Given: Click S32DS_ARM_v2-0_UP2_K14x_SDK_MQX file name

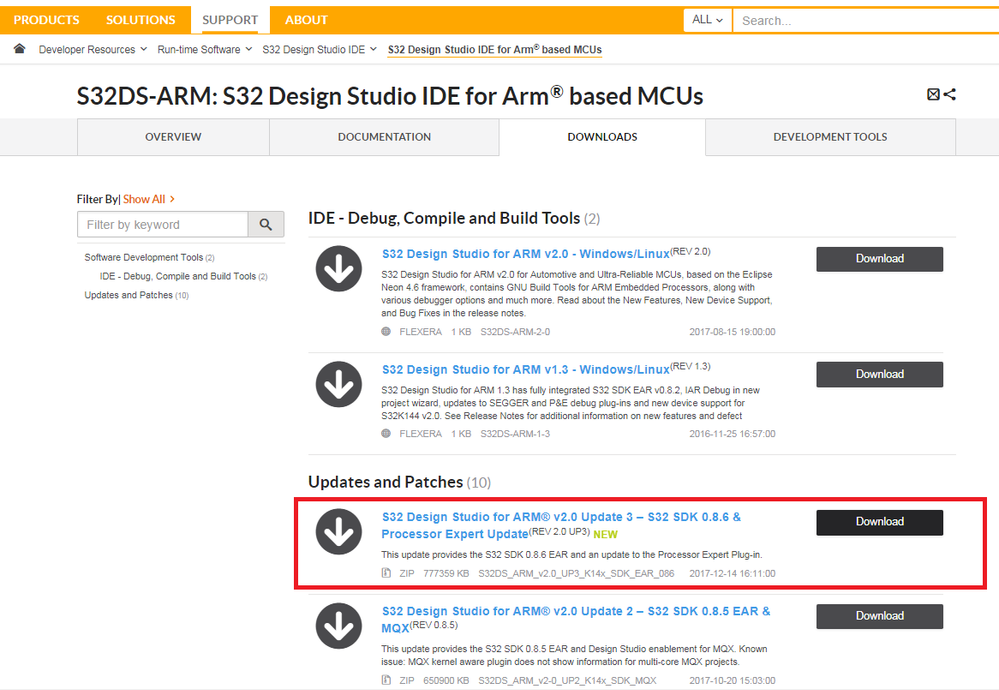Looking at the screenshot, I should click(567, 680).
